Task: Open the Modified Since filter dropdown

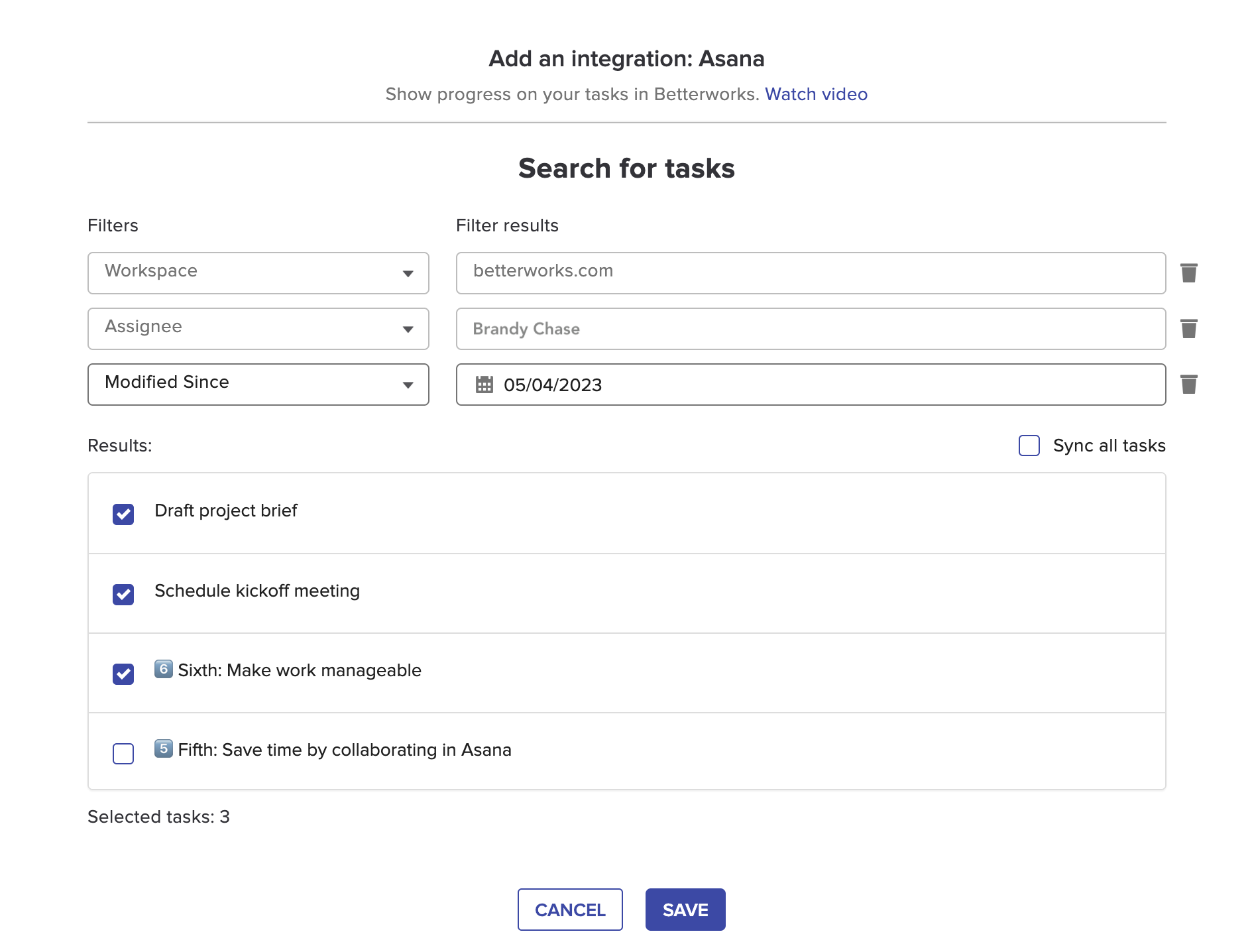Action: point(258,385)
